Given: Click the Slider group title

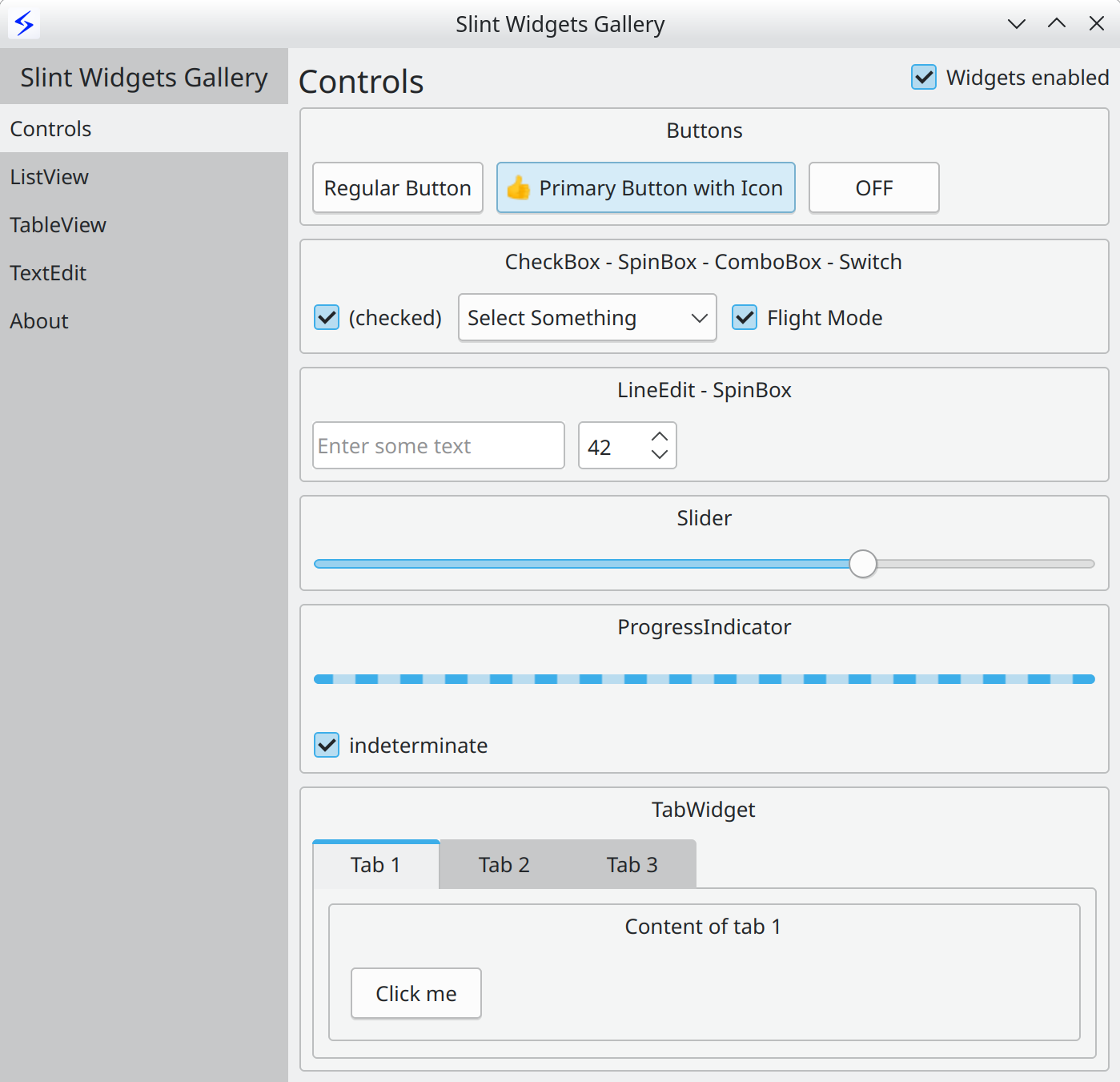Looking at the screenshot, I should point(705,518).
